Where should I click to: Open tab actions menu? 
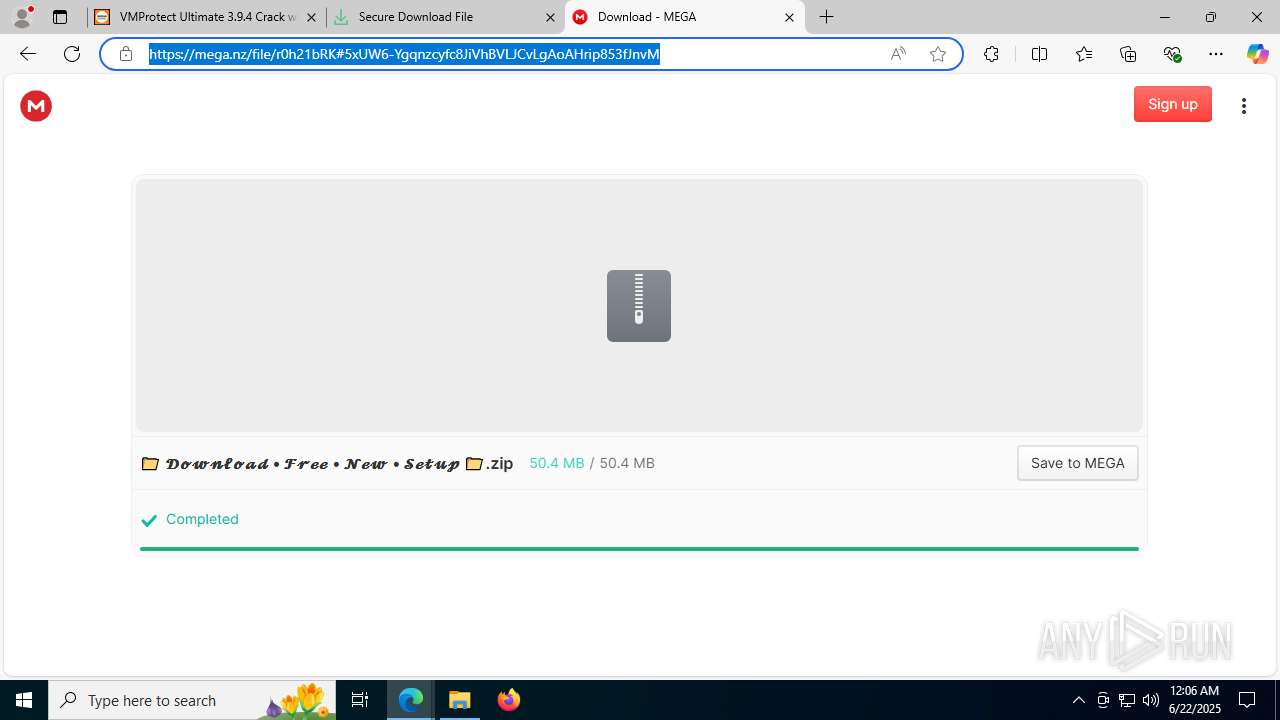tap(60, 17)
